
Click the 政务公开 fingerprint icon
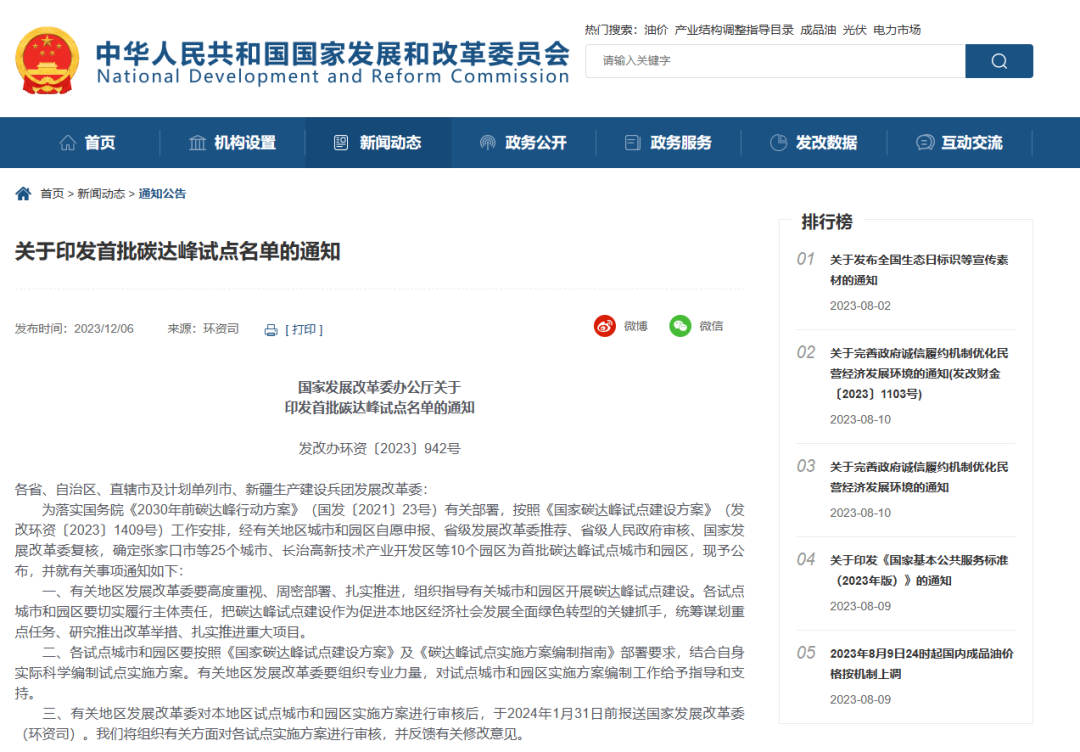[488, 143]
